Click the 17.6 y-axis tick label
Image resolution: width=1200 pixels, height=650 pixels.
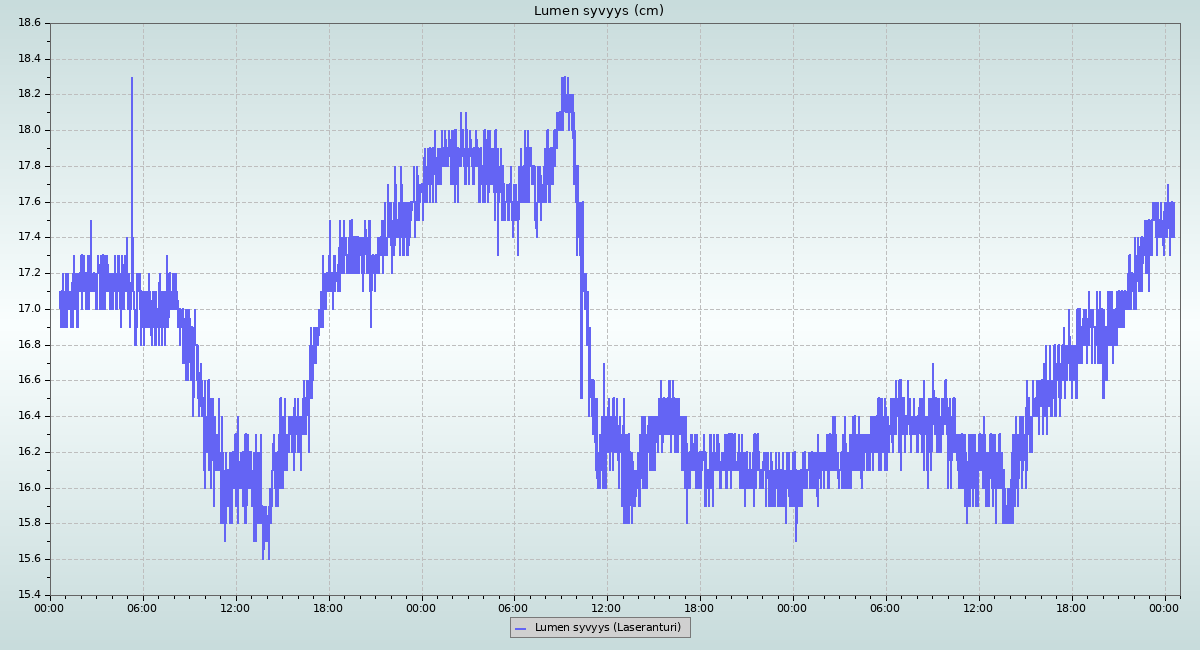tap(30, 202)
